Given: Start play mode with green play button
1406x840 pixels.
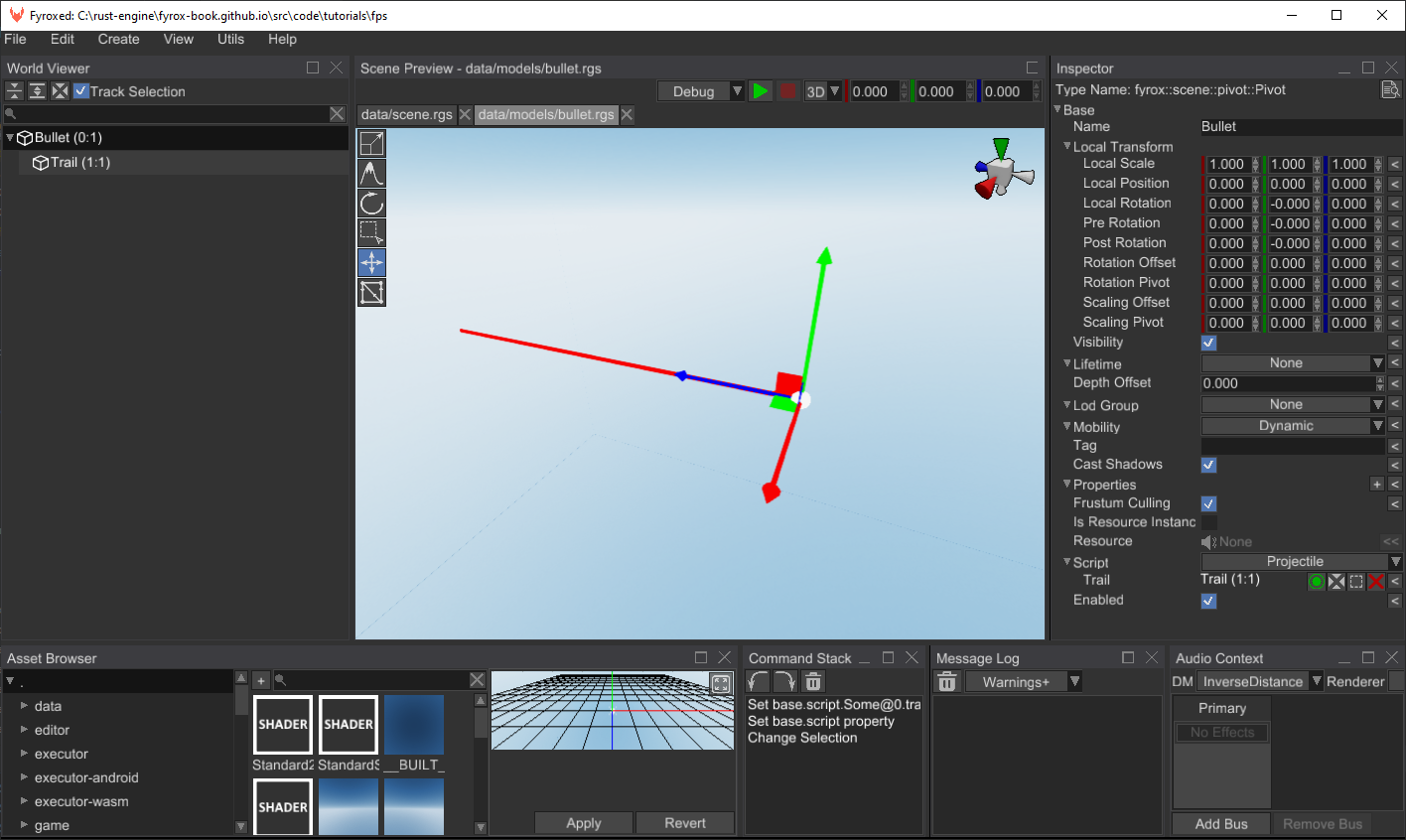Looking at the screenshot, I should [x=761, y=91].
